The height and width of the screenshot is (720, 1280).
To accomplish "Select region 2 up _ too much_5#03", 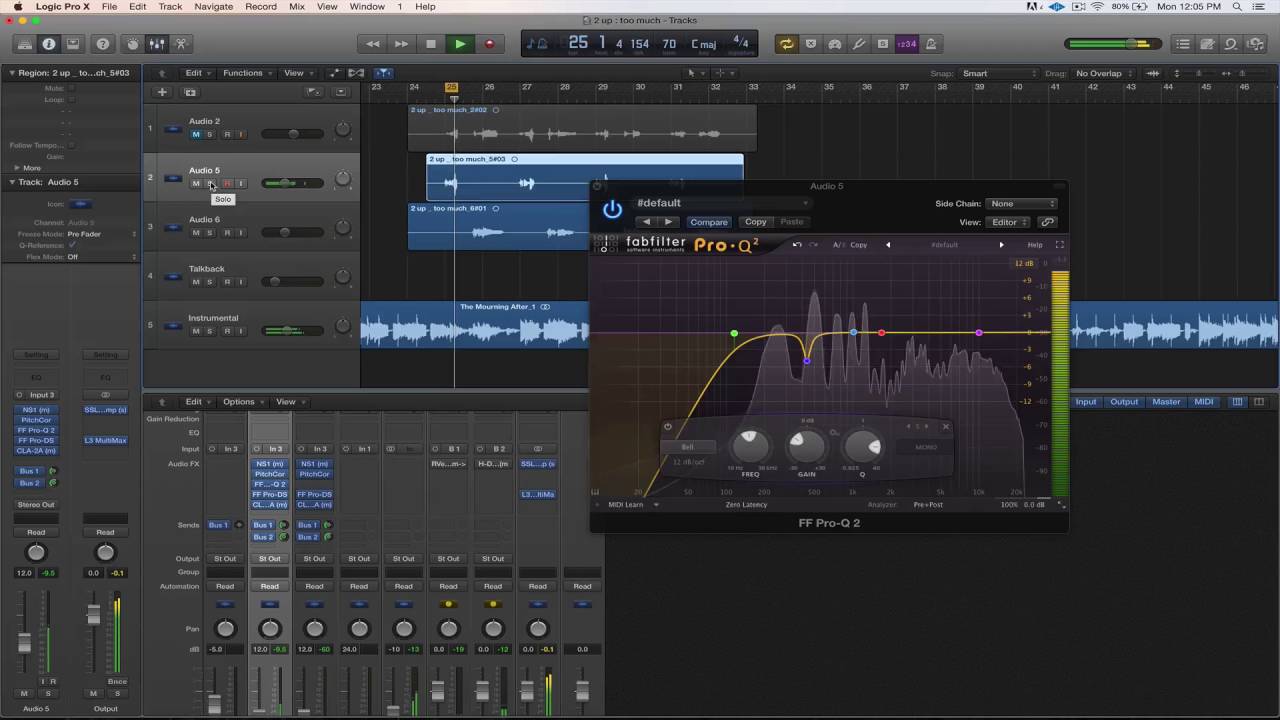I will (x=585, y=177).
